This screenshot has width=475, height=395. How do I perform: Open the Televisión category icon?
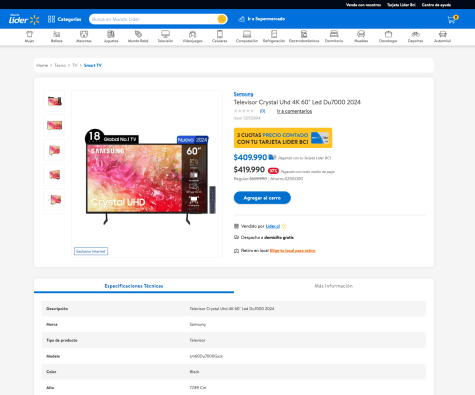coord(165,37)
